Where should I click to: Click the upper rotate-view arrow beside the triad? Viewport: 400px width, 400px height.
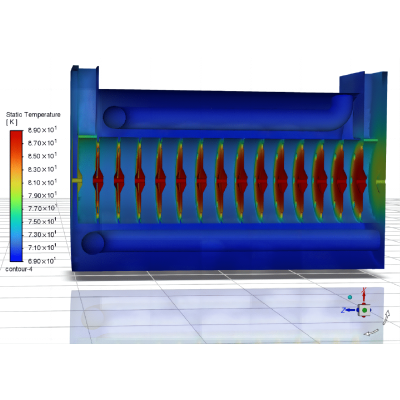(x=386, y=318)
